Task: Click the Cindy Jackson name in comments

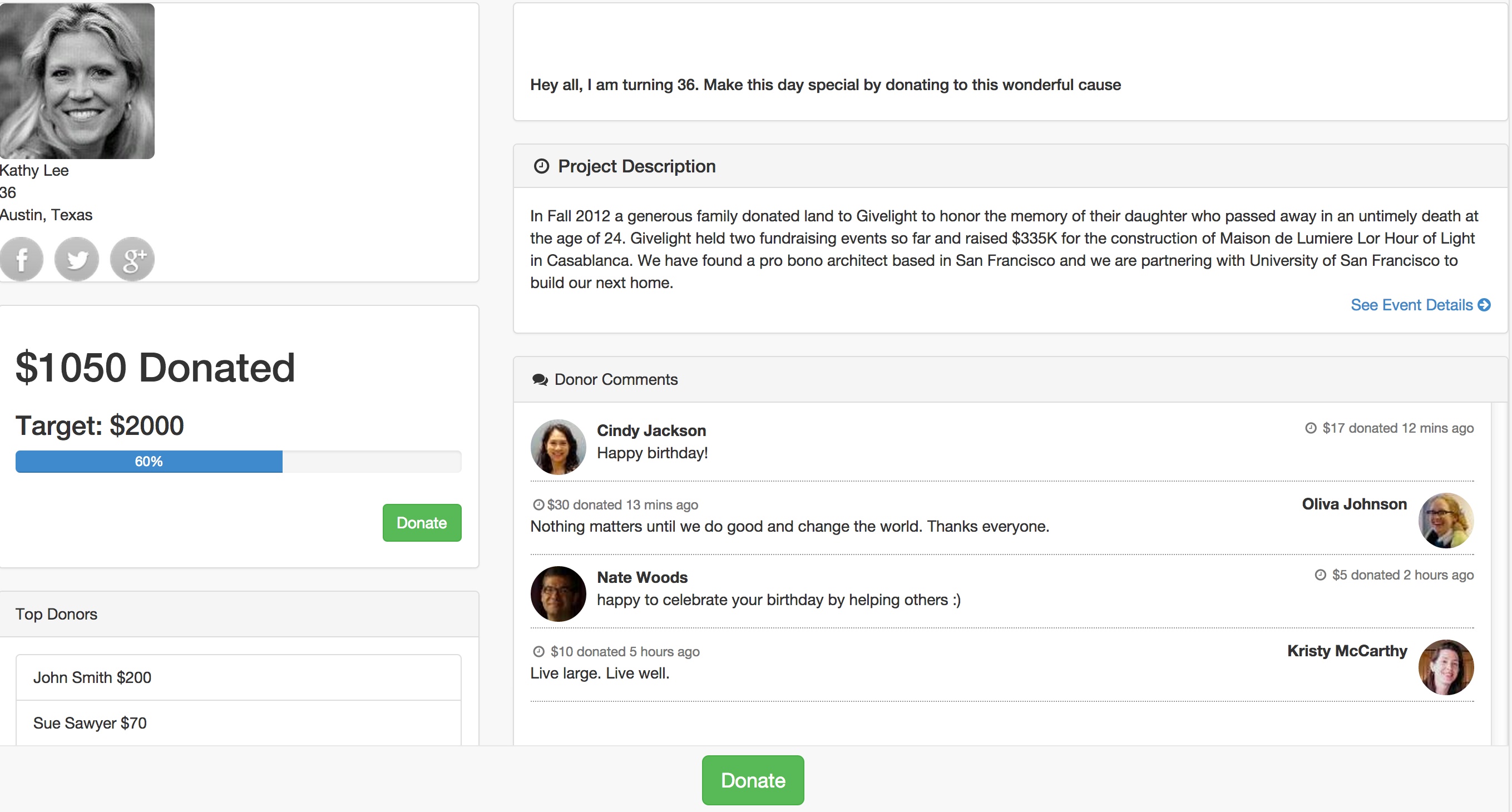Action: tap(651, 430)
